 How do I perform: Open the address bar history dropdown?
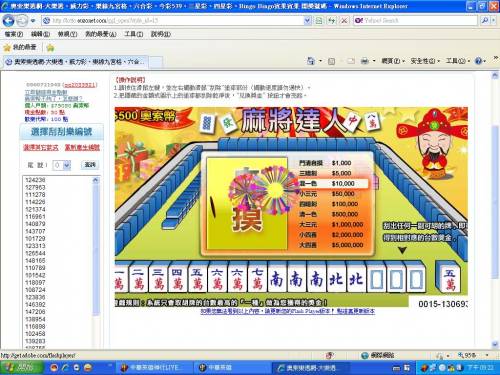click(x=307, y=21)
